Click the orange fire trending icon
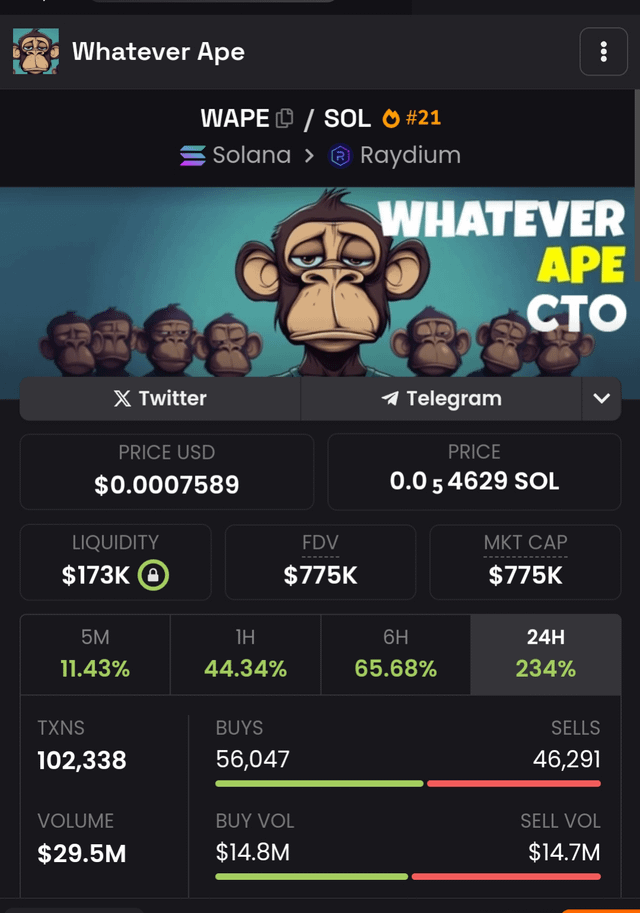 391,118
